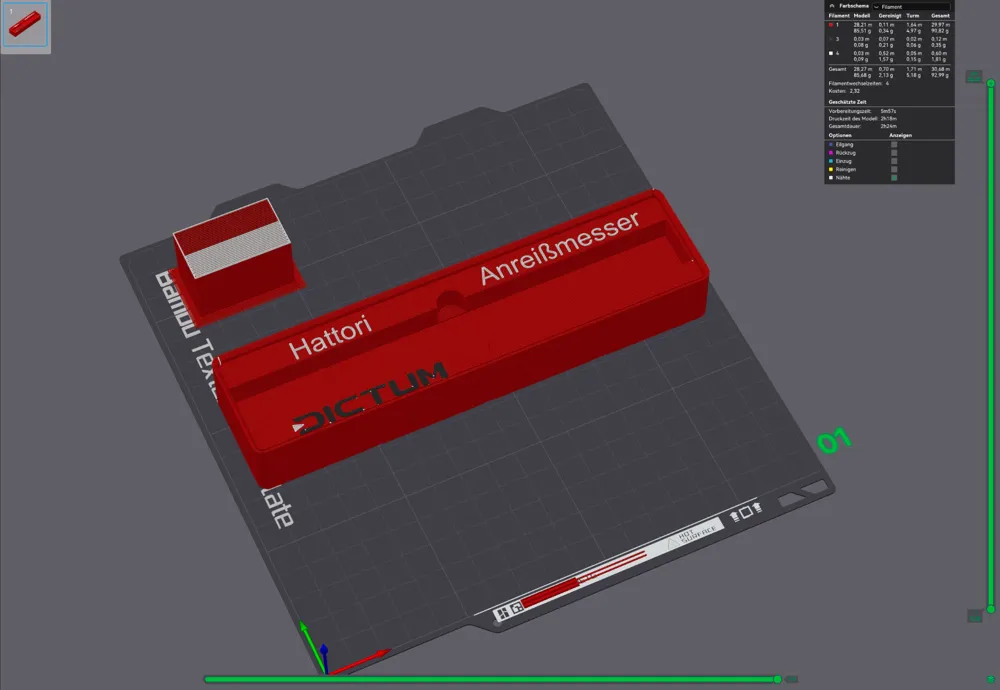Click top handle of vertical layer slider
The image size is (1000, 690).
[991, 83]
